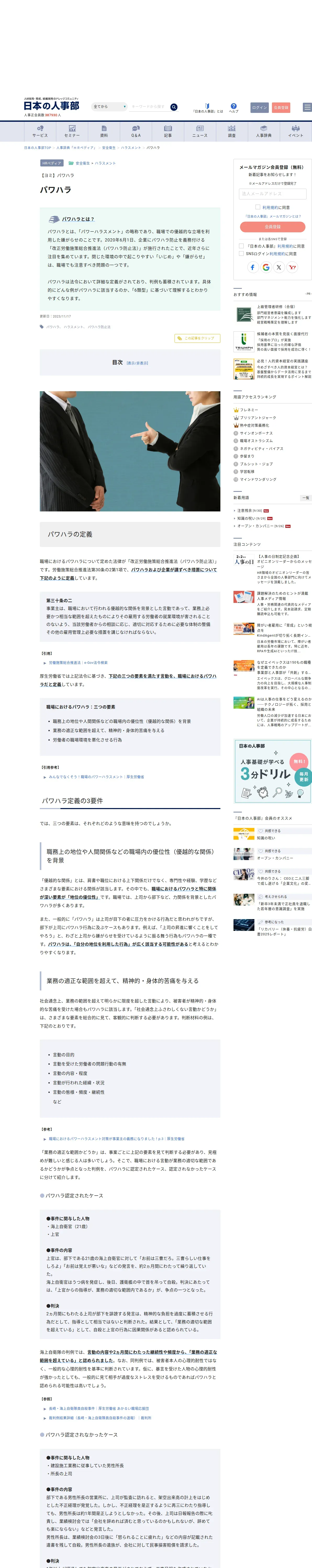The height and width of the screenshot is (1568, 312).
Task: Open ニュース in the main navigation
Action: [x=200, y=131]
